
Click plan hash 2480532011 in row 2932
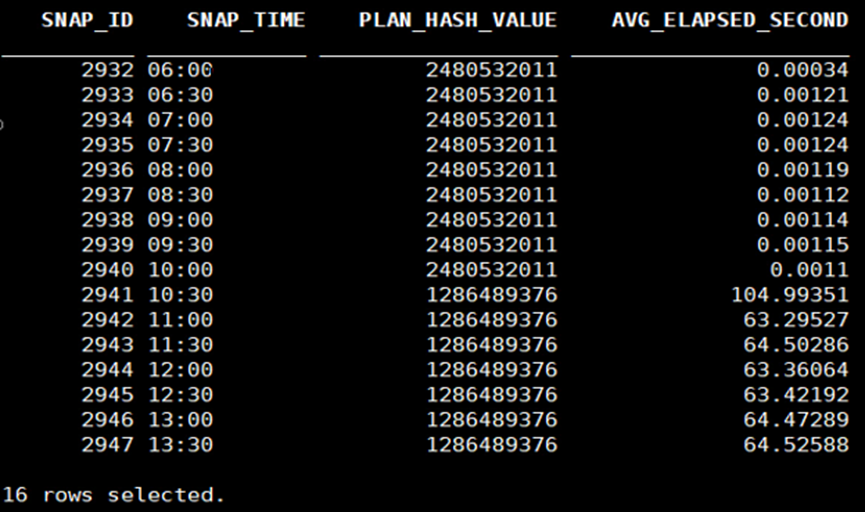coord(492,70)
